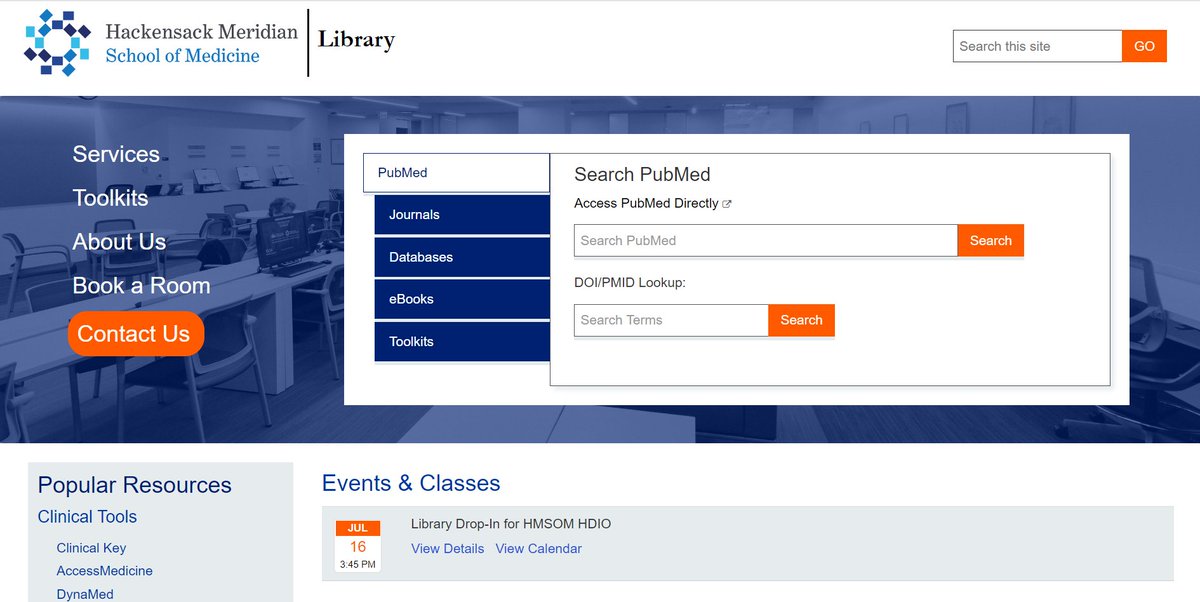Viewport: 1200px width, 602px height.
Task: Click the external link icon beside Access PubMed Directly
Action: (727, 204)
